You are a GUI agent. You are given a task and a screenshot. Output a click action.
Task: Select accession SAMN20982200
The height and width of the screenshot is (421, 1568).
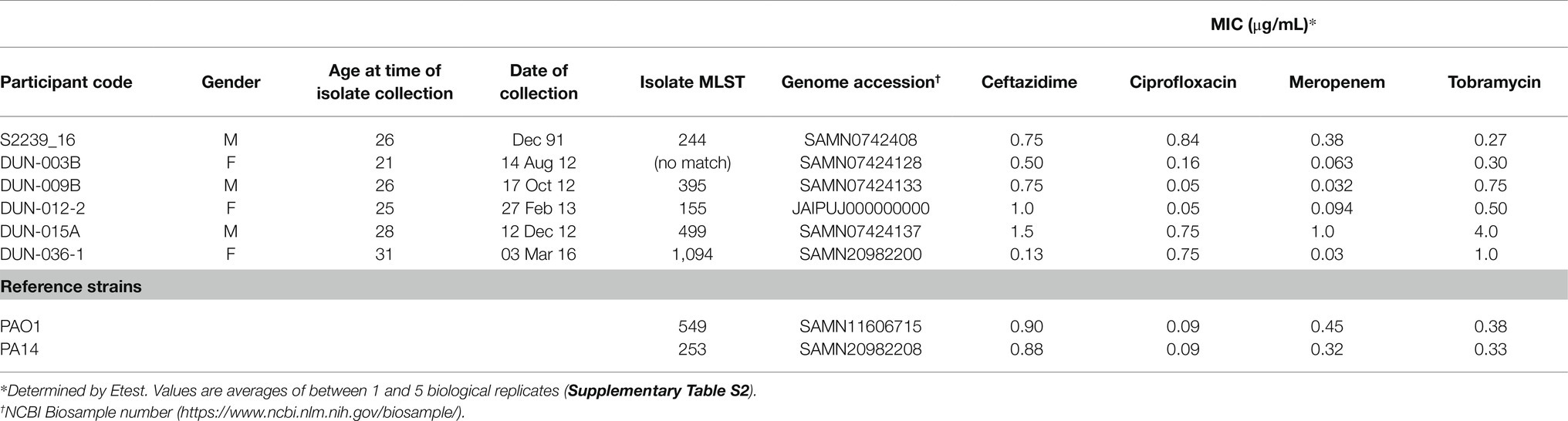pos(860,254)
